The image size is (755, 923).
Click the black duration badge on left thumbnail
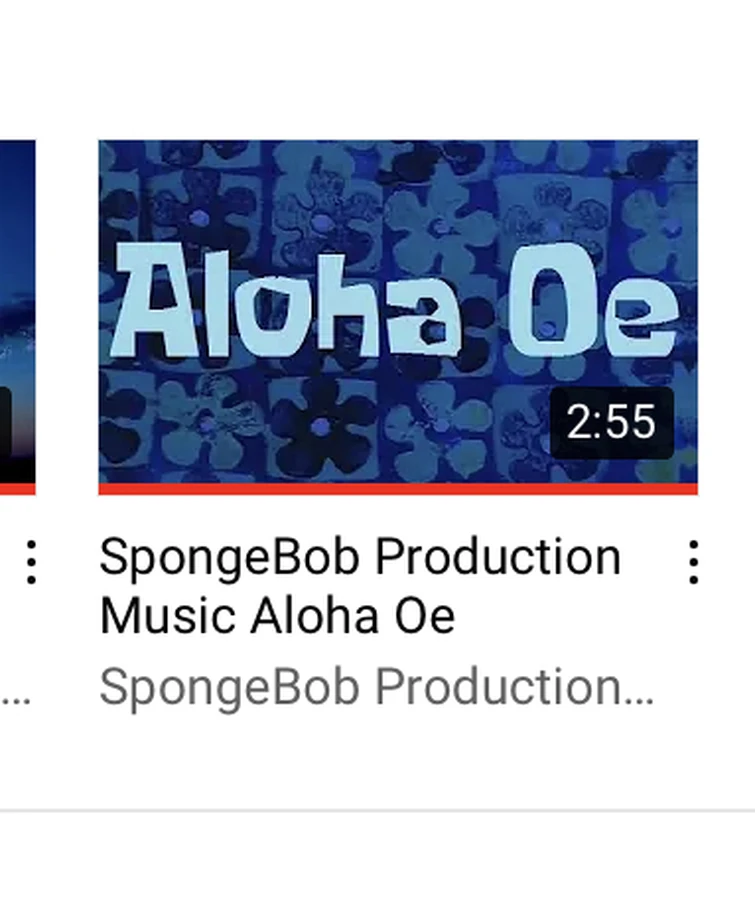(5, 423)
